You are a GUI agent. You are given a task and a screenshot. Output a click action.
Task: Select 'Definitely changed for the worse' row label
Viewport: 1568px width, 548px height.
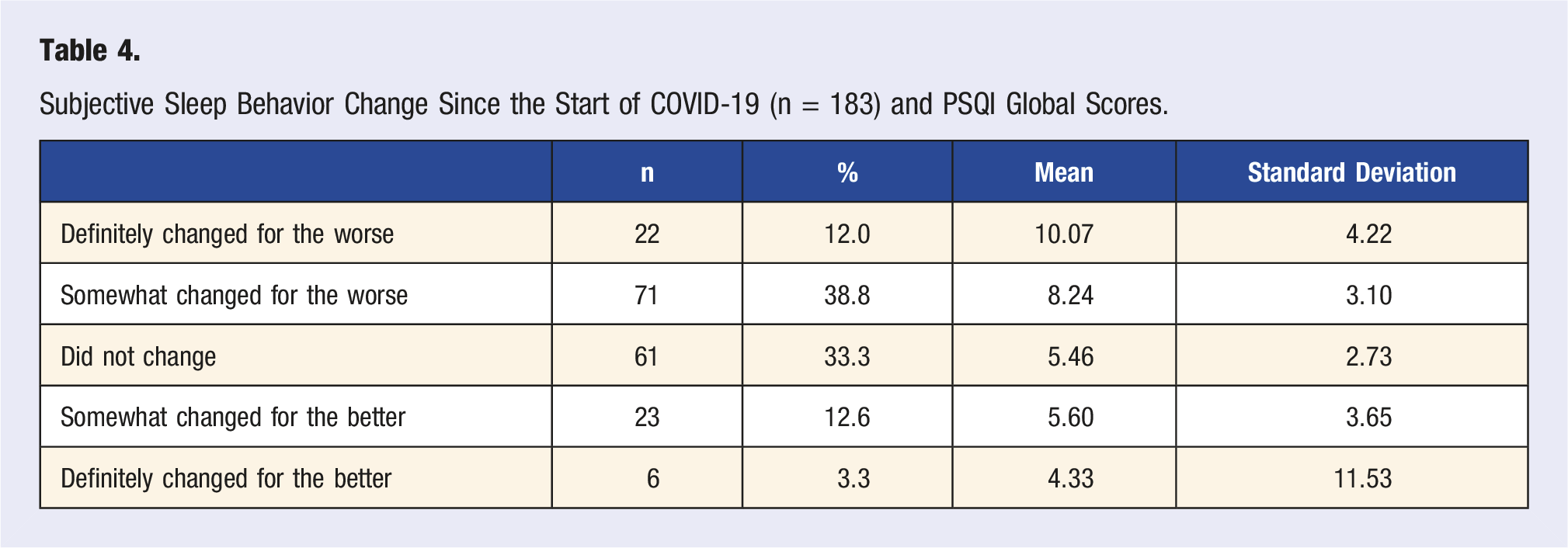pos(227,234)
